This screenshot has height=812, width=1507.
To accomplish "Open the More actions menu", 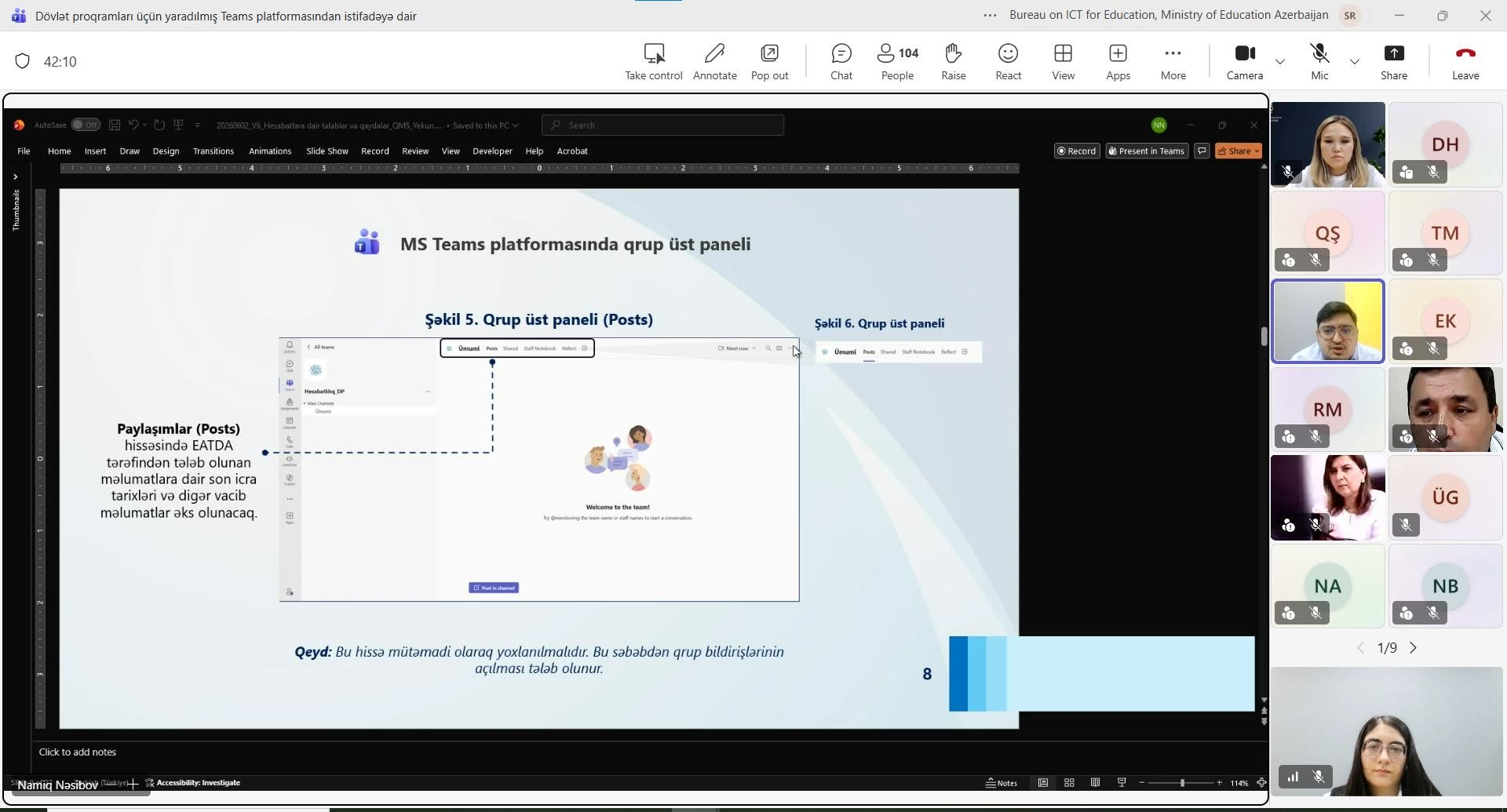I will click(1173, 62).
